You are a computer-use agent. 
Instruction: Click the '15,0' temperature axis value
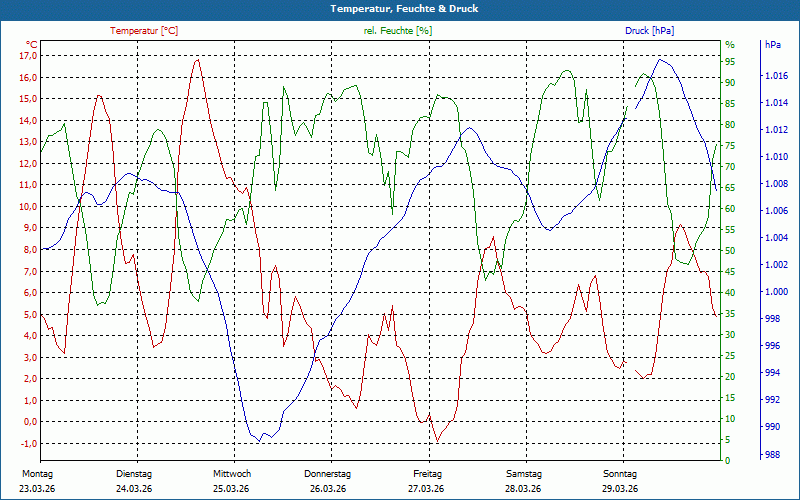28,98
